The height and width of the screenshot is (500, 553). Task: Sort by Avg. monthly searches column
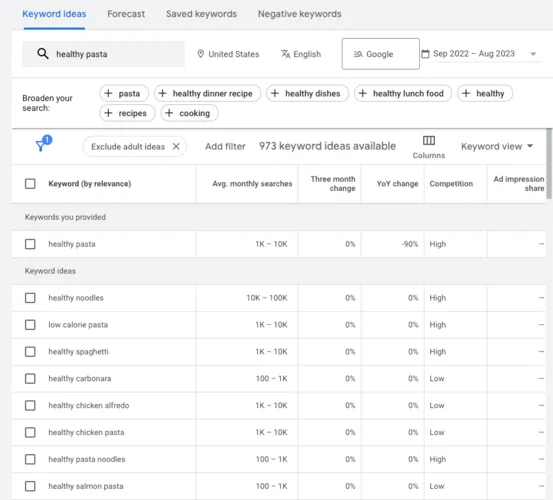(x=252, y=184)
